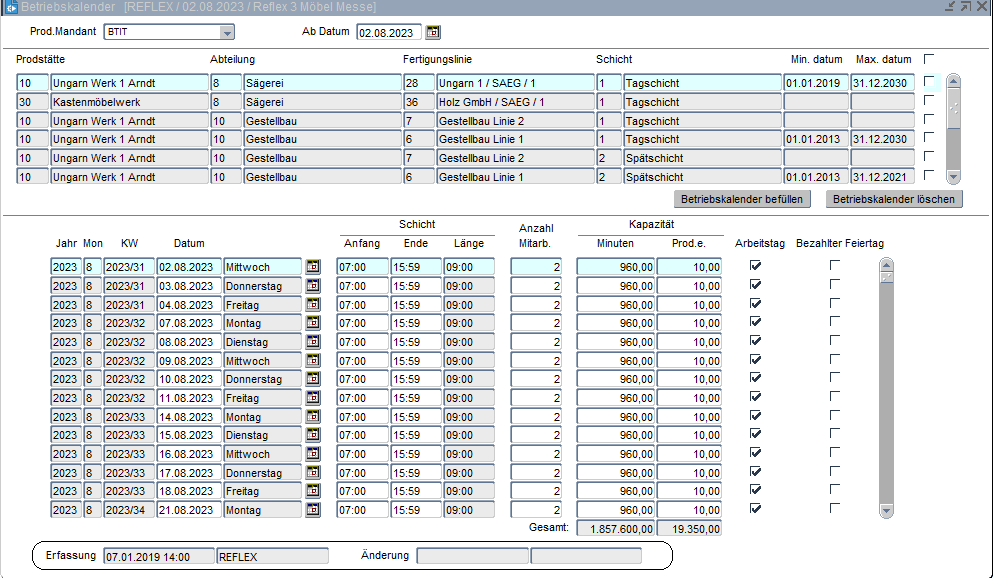Click Betriebskalender befüllen button

tap(741, 199)
